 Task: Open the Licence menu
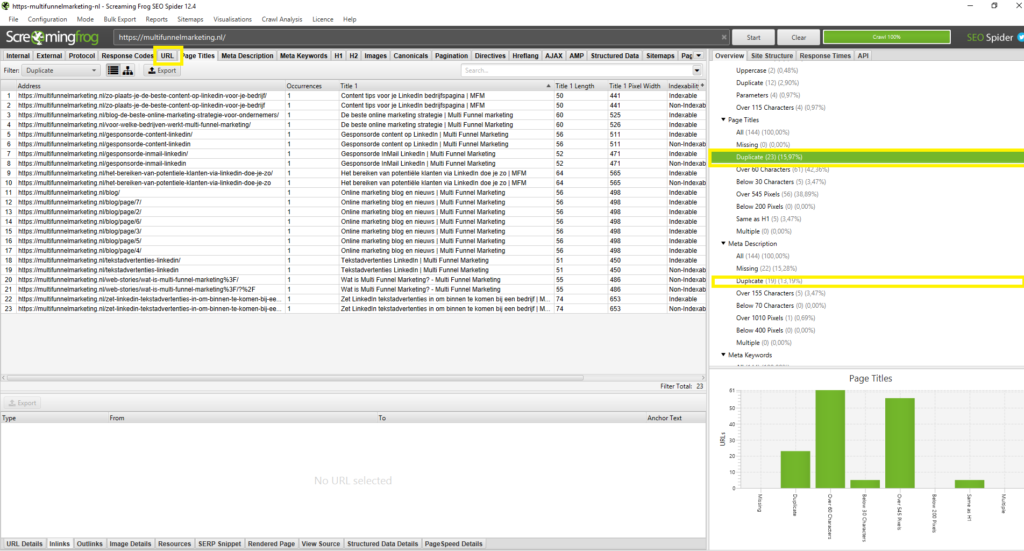click(x=323, y=19)
